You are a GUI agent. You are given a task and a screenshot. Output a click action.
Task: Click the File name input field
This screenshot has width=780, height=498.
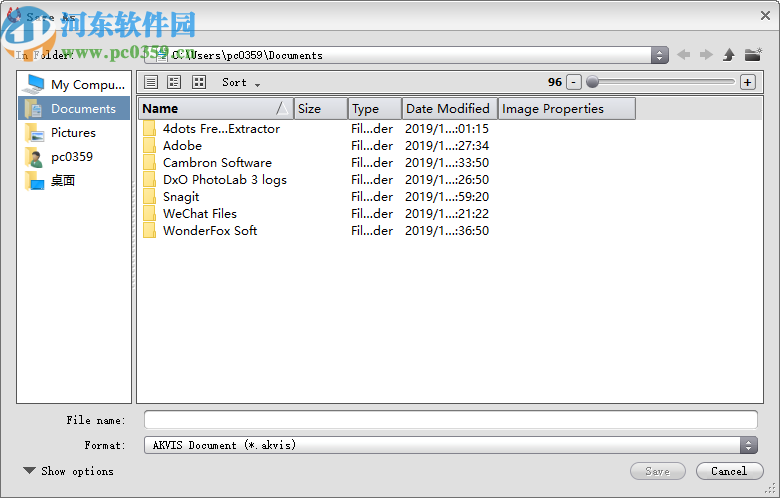click(x=451, y=419)
